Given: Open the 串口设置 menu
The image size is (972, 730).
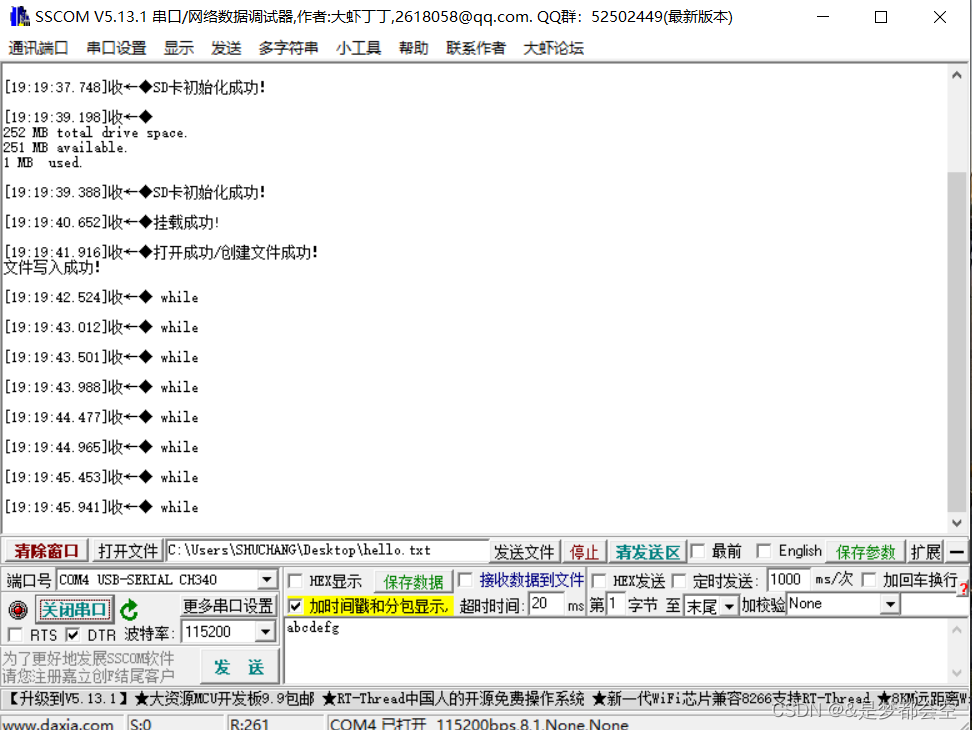Looking at the screenshot, I should (x=116, y=47).
